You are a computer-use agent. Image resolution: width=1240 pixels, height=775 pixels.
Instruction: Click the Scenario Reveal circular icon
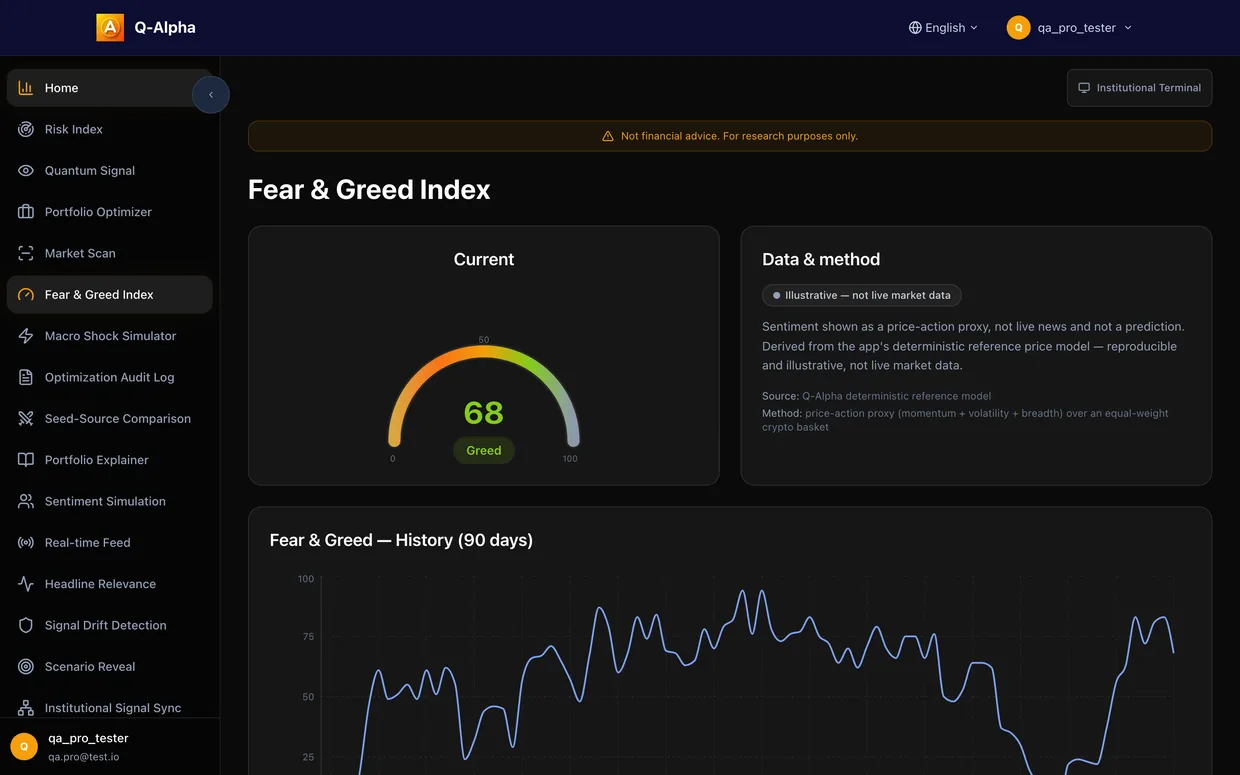click(x=26, y=667)
